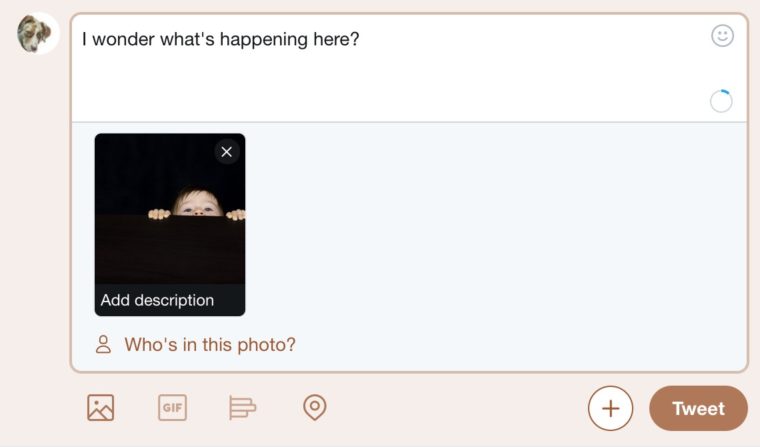Screen dimensions: 760x447
Task: Click the character count progress circle
Action: coord(721,101)
